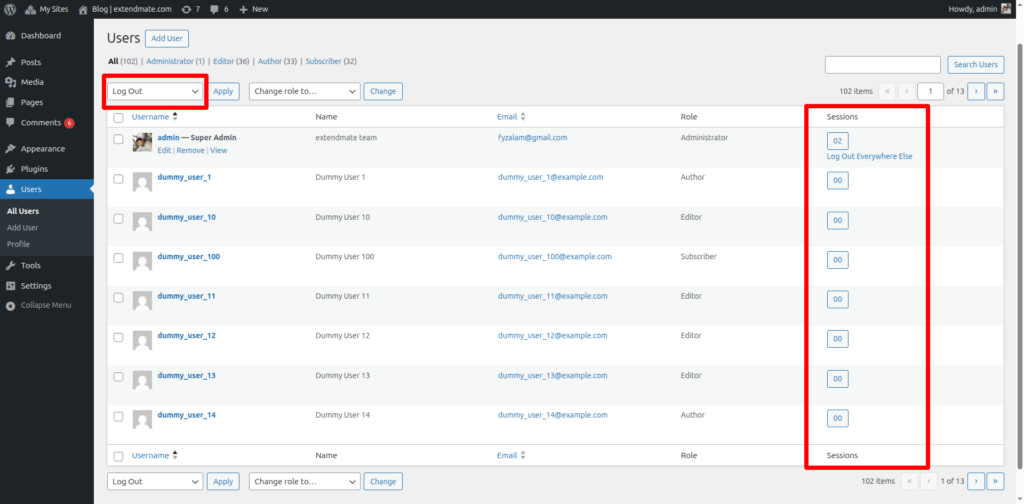Image resolution: width=1024 pixels, height=504 pixels.
Task: Open the Media library menu
Action: click(x=32, y=82)
